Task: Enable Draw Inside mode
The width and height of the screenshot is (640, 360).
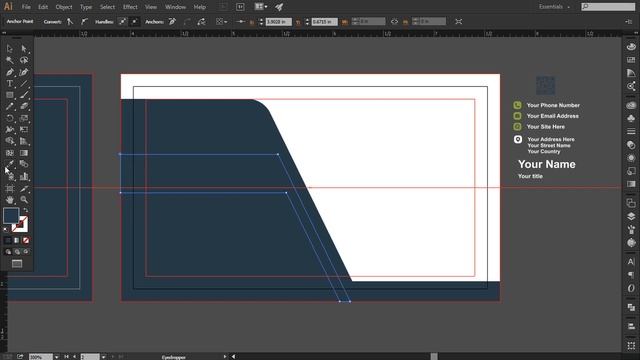Action: click(26, 252)
